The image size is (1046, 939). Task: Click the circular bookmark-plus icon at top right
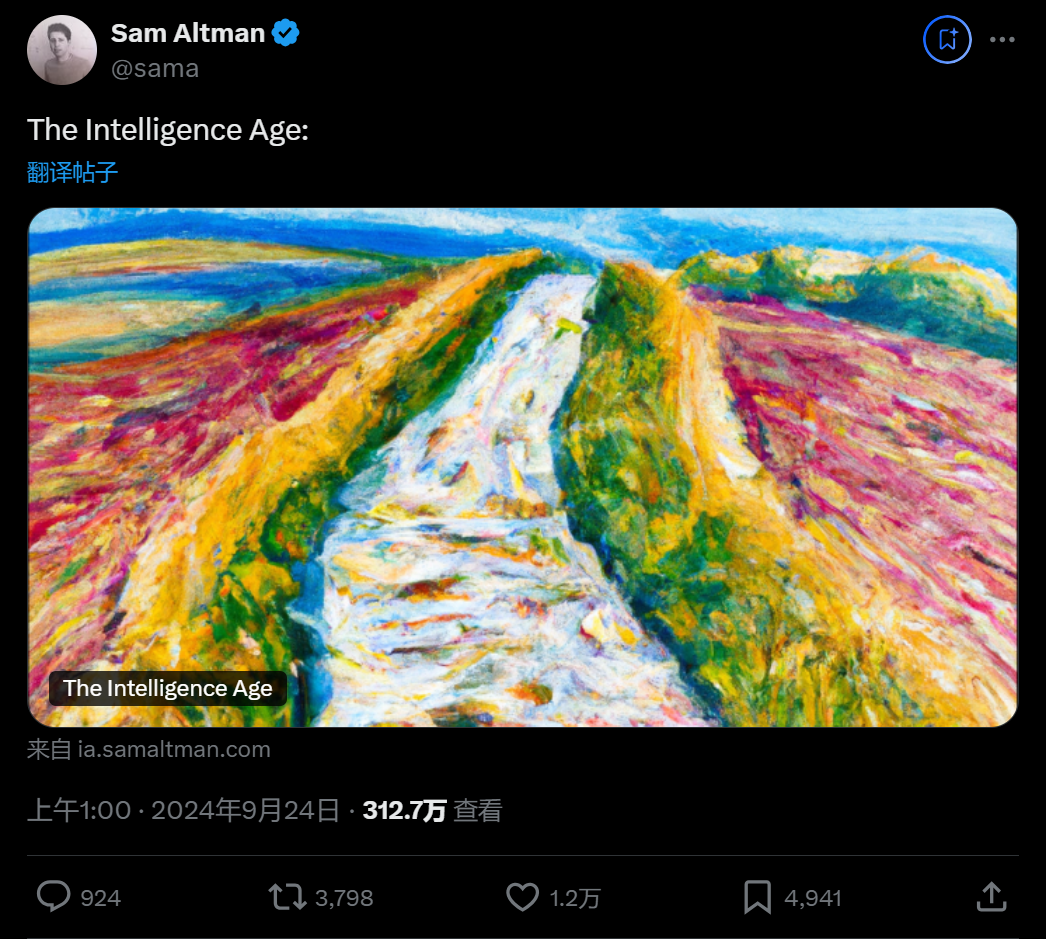[947, 40]
